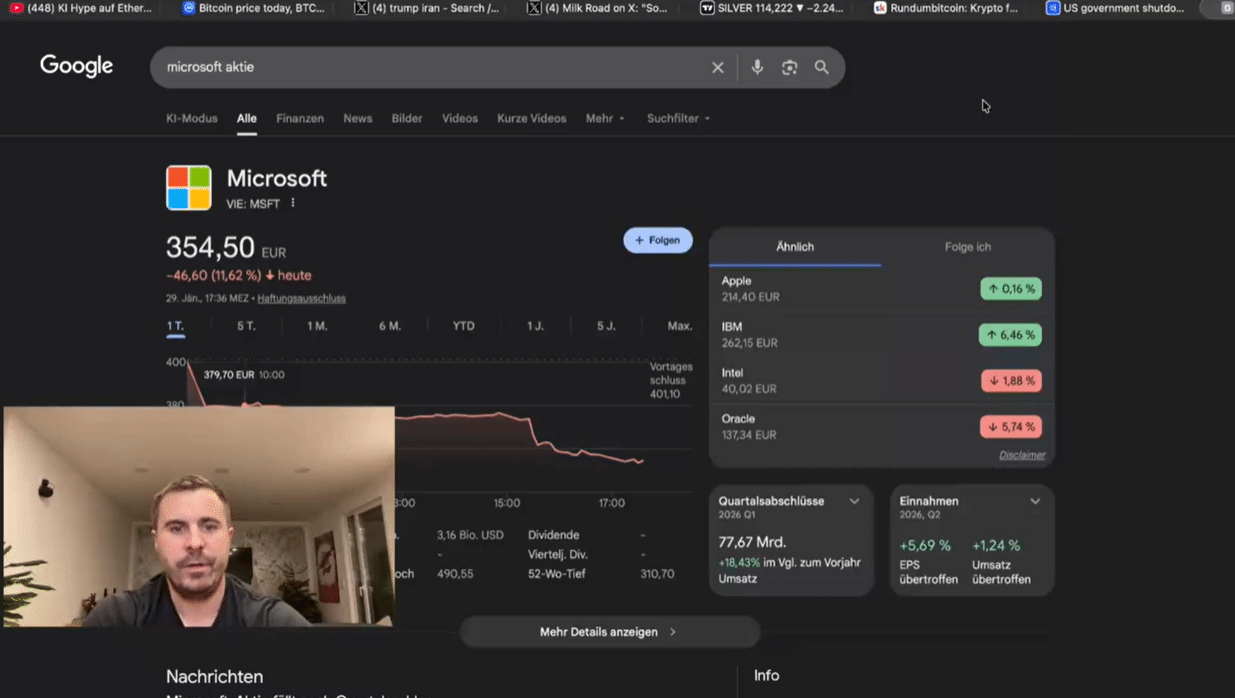
Task: Click the webcam video overlay
Action: point(199,516)
